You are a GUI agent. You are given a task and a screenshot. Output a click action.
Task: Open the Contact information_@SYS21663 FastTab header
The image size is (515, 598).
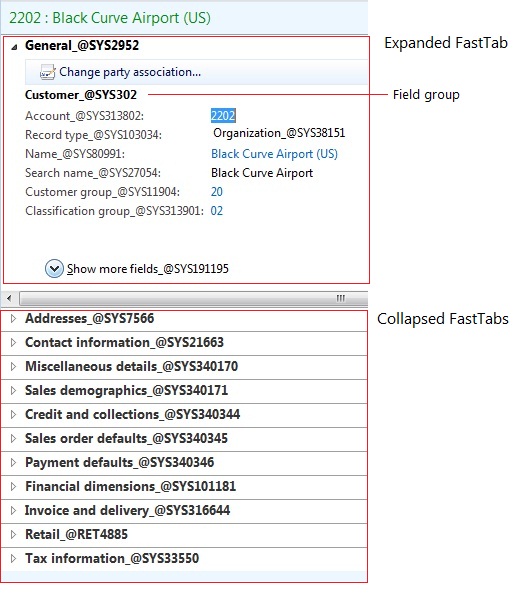pos(184,343)
